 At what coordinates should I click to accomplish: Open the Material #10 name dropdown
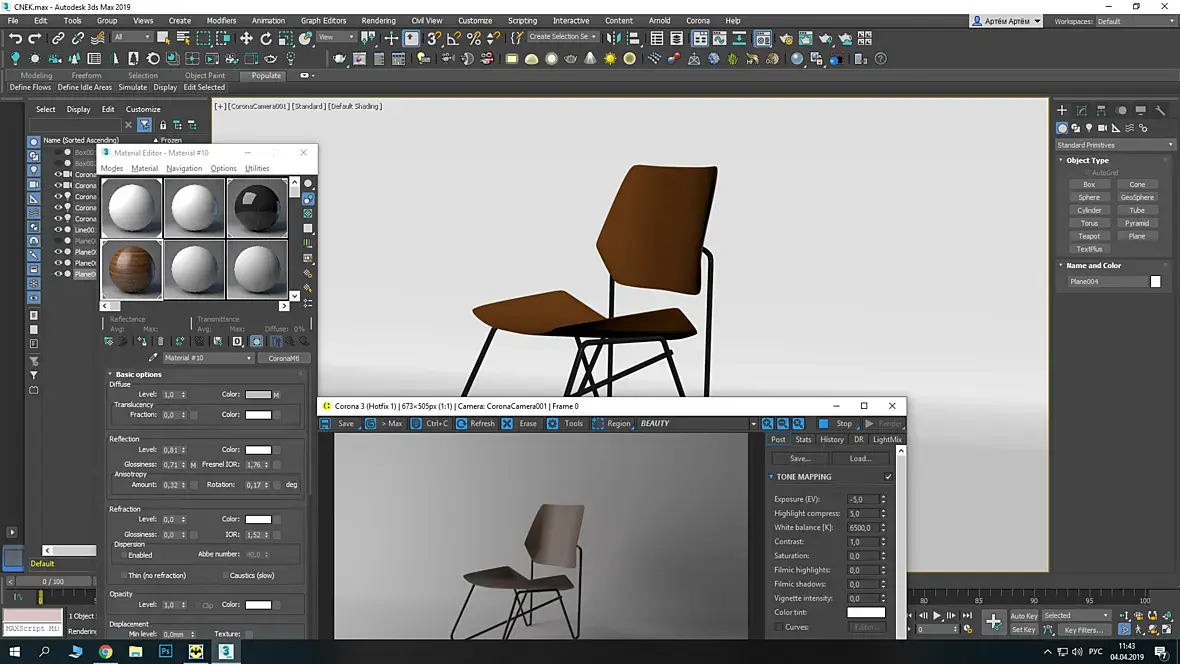click(x=249, y=358)
